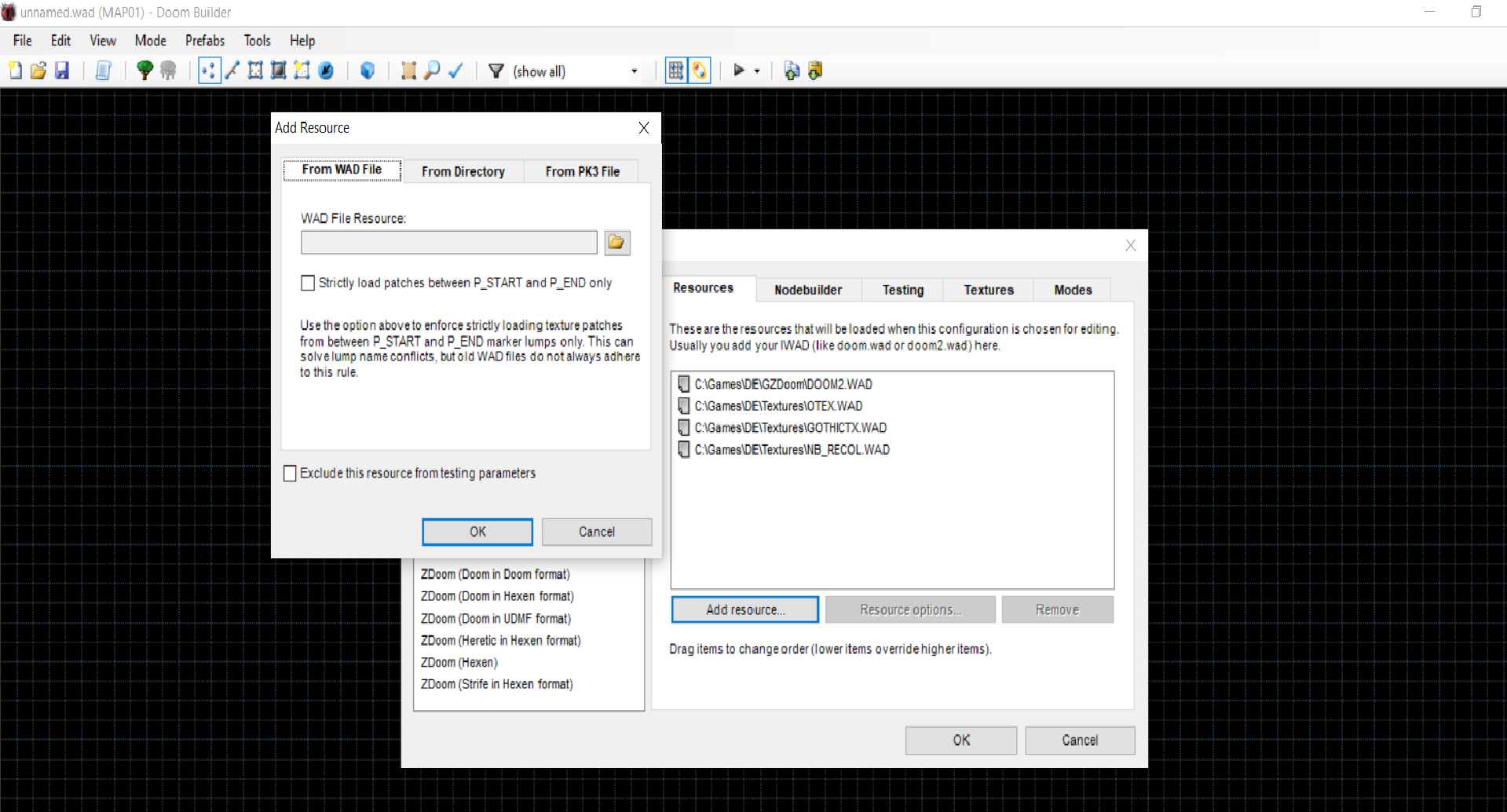Image resolution: width=1507 pixels, height=812 pixels.
Task: Click the Remove button
Action: (1057, 609)
